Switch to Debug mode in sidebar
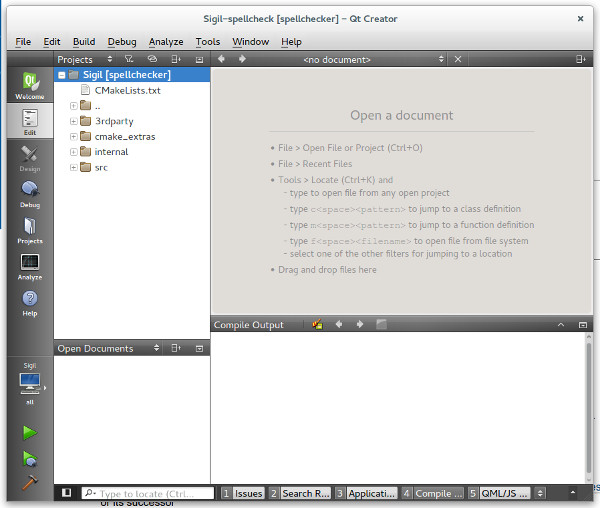 [x=30, y=194]
